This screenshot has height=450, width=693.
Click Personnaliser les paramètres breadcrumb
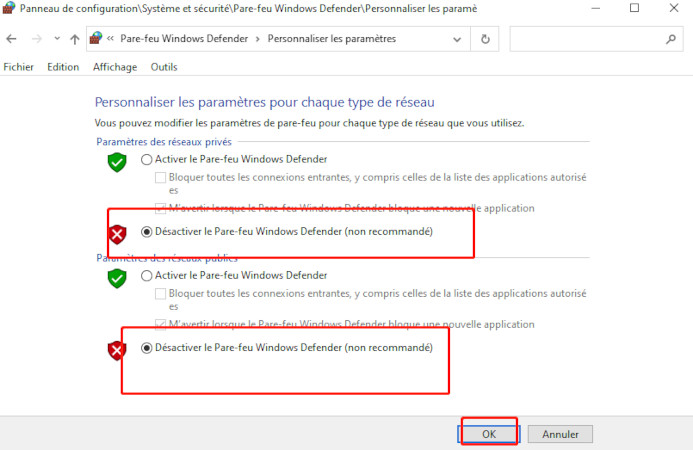point(331,39)
